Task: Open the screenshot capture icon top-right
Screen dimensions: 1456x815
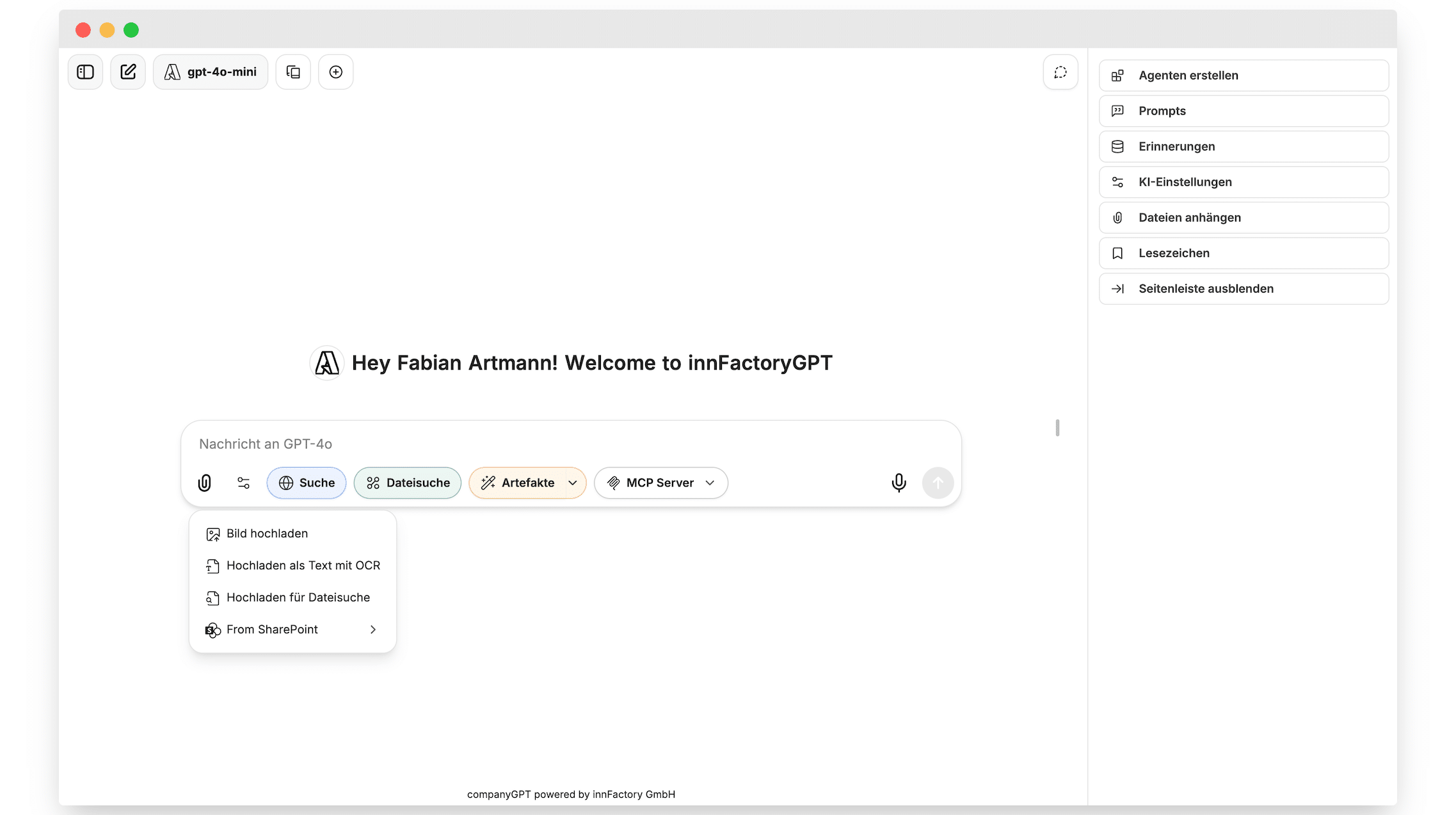Action: click(x=1060, y=72)
